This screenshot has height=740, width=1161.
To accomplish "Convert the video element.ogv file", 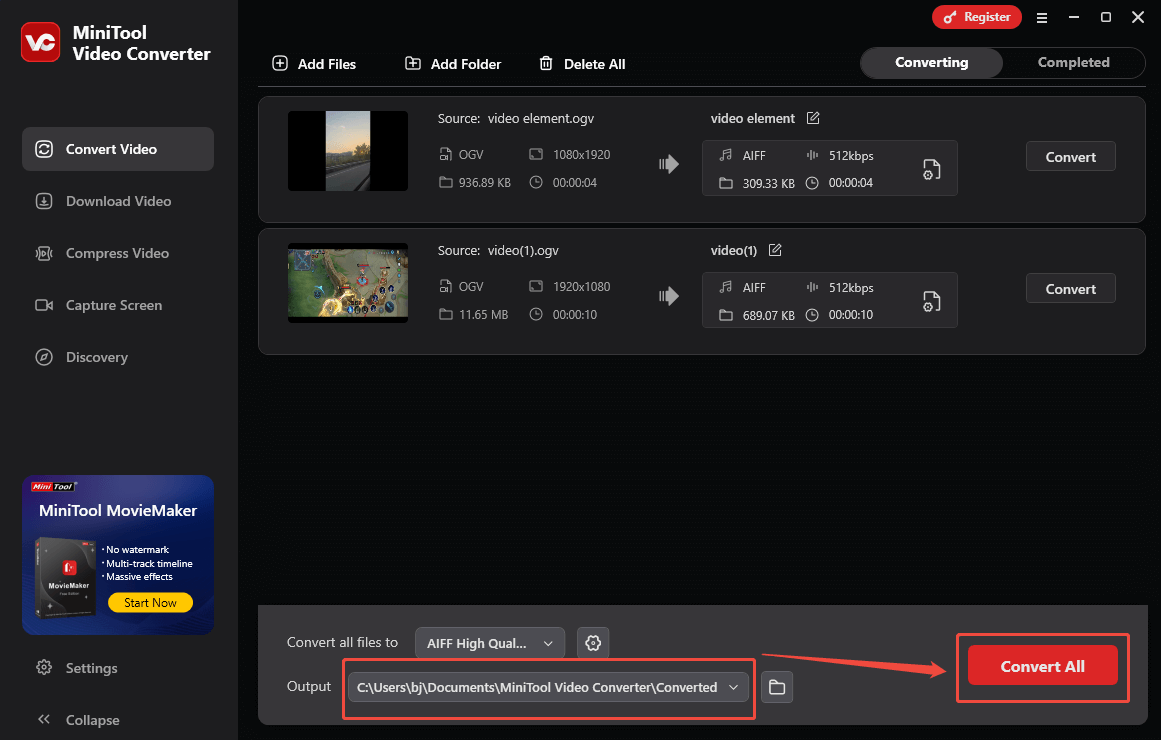I will click(1071, 156).
